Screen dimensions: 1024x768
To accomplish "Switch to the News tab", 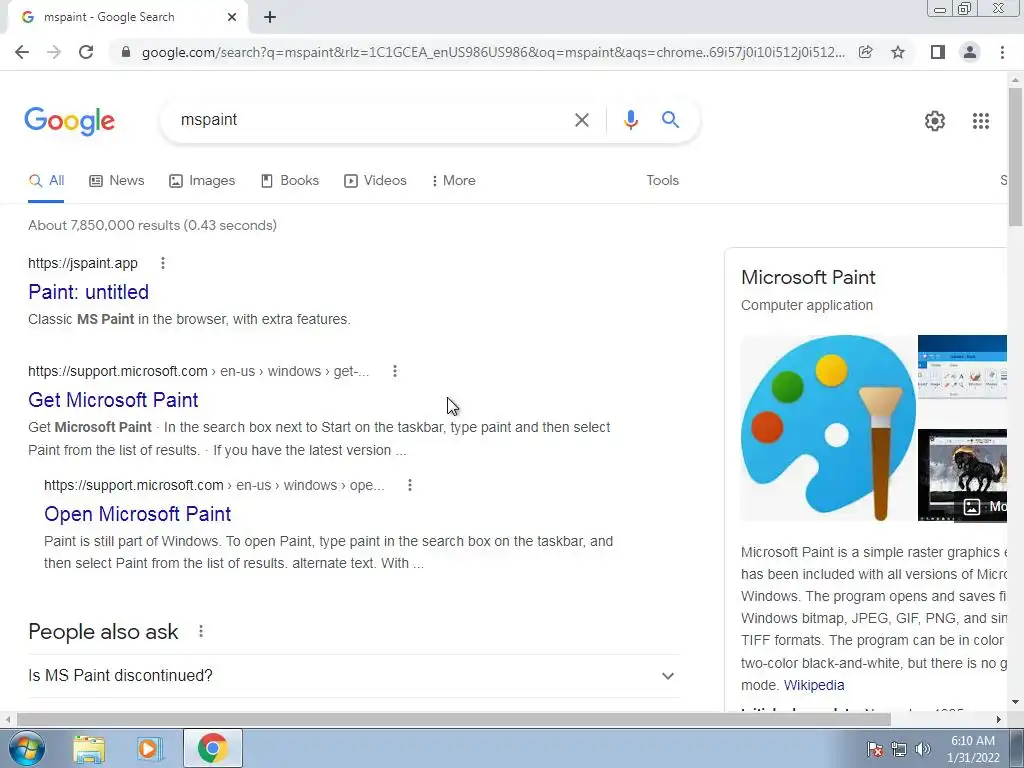I will click(x=117, y=181).
